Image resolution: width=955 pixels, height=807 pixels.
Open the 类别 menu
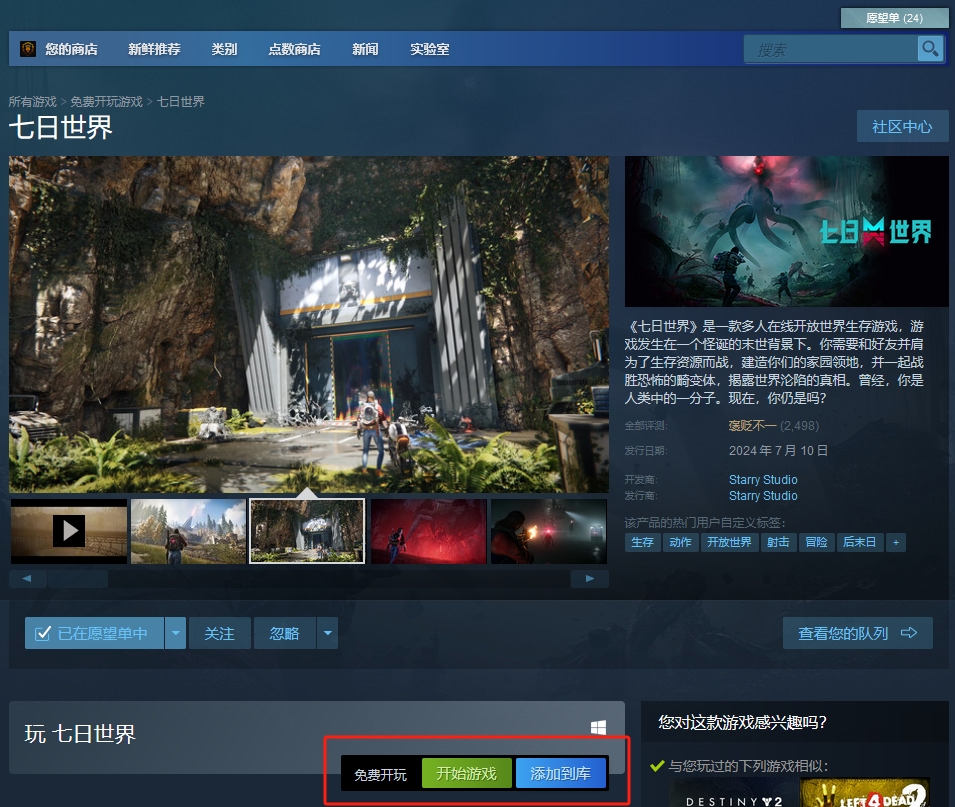click(x=224, y=49)
